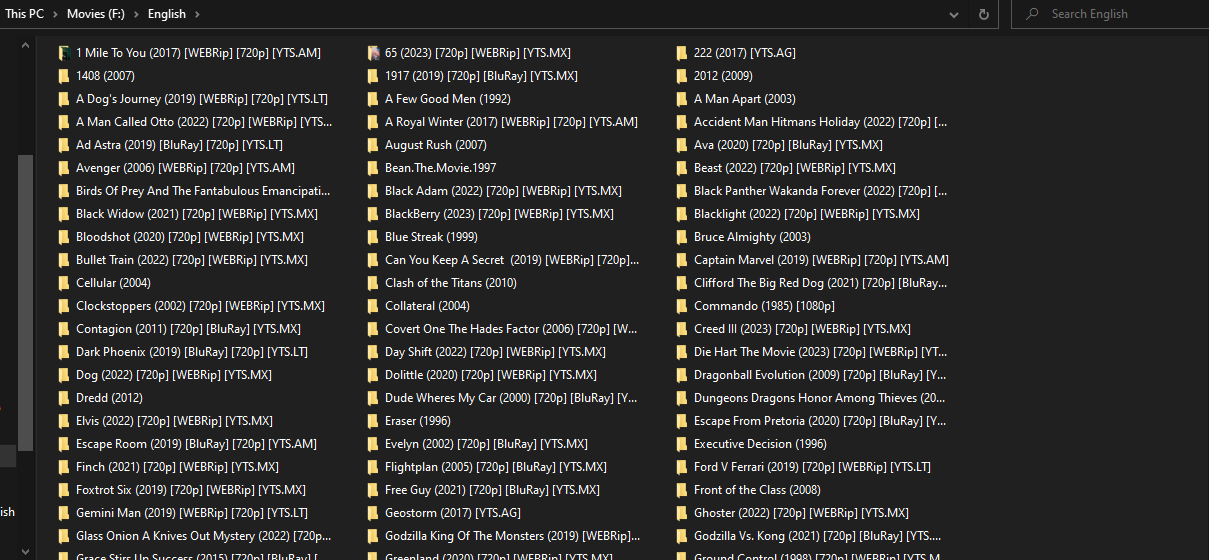The image size is (1209, 560).
Task: Select Clockstoppers (2002) folder
Action: click(192, 306)
